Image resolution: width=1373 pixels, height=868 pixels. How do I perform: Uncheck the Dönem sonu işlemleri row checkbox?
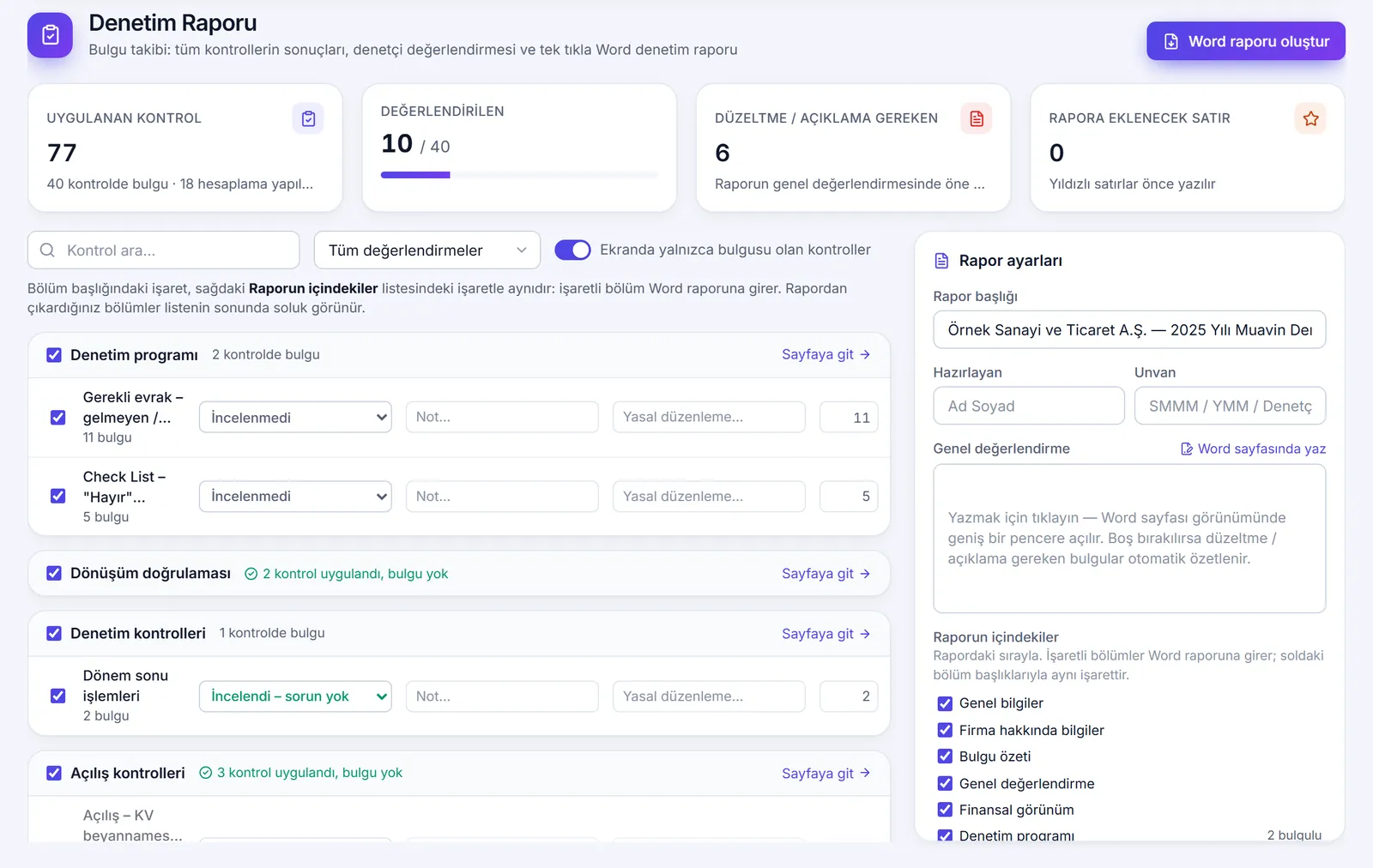tap(58, 696)
